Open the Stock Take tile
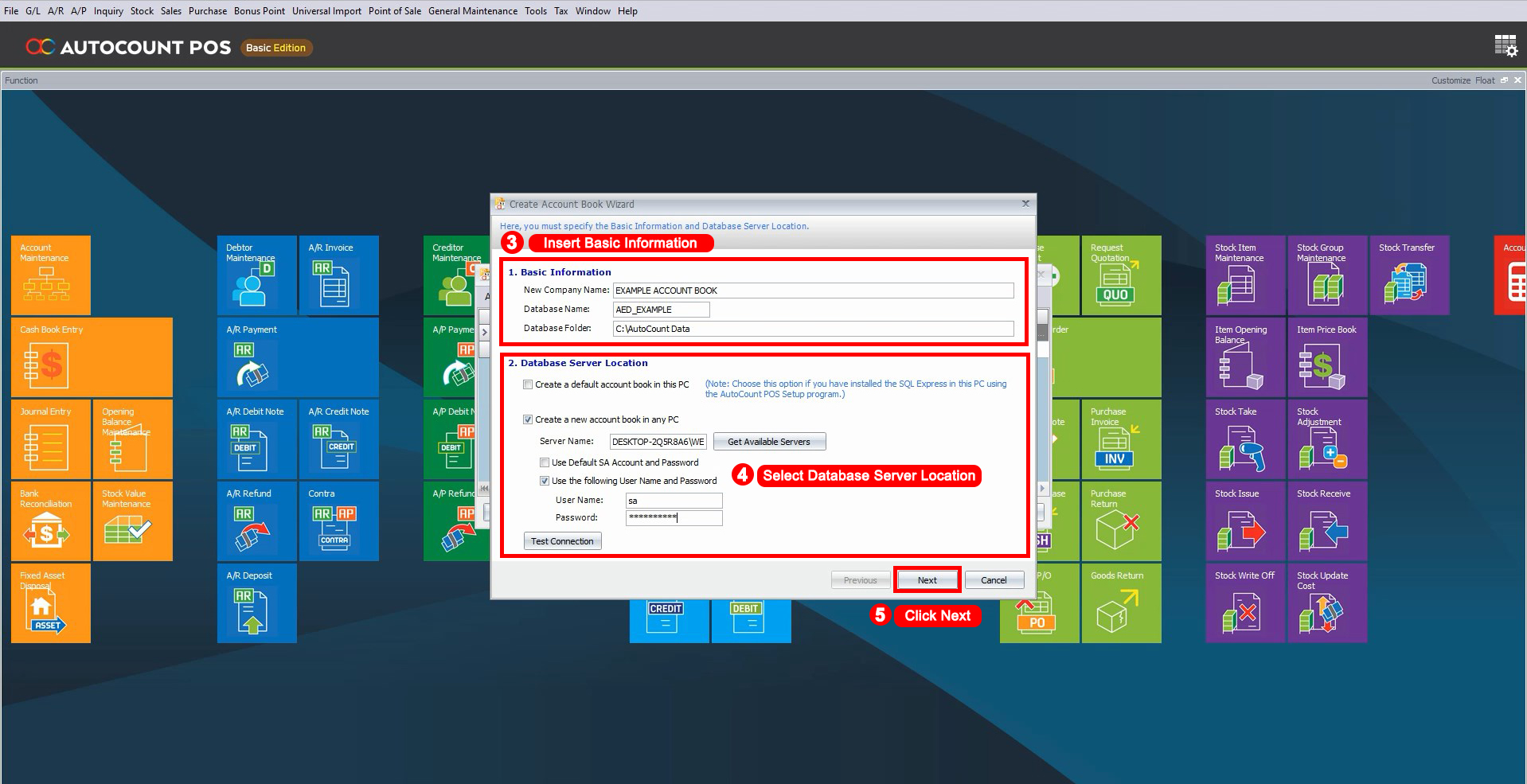Image resolution: width=1527 pixels, height=784 pixels. pos(1246,439)
